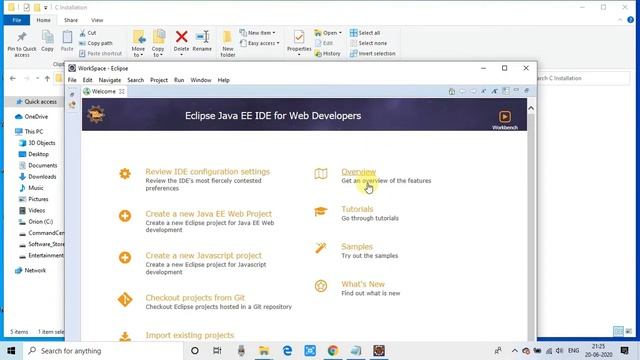The image size is (640, 360).
Task: Maximize the Welcome view using its toolbar icon
Action: click(x=527, y=90)
